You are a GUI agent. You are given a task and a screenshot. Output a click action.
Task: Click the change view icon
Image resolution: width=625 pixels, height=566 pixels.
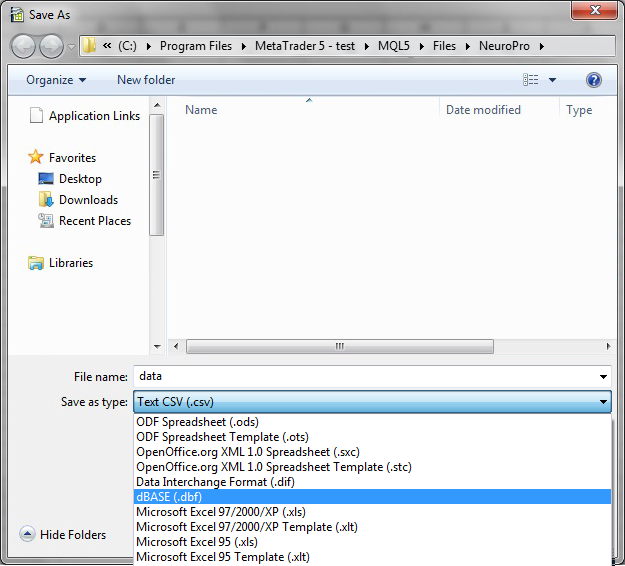point(531,80)
